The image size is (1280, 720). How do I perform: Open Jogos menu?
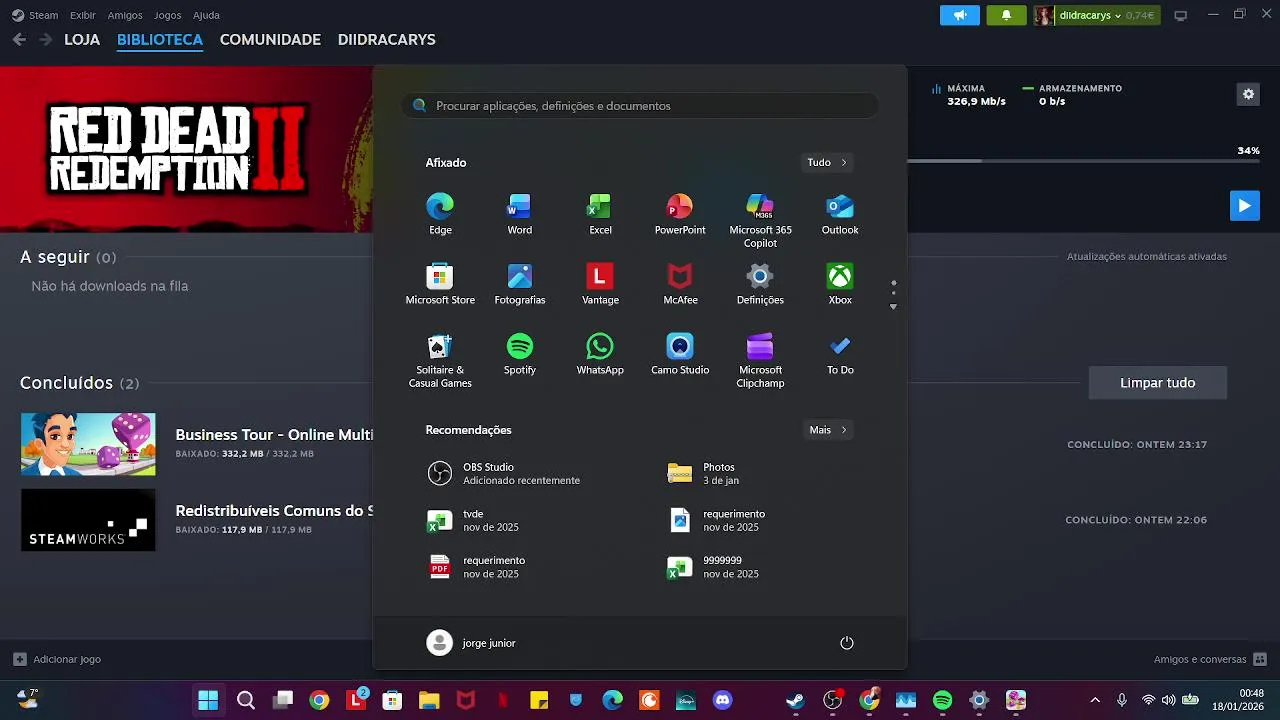click(168, 15)
